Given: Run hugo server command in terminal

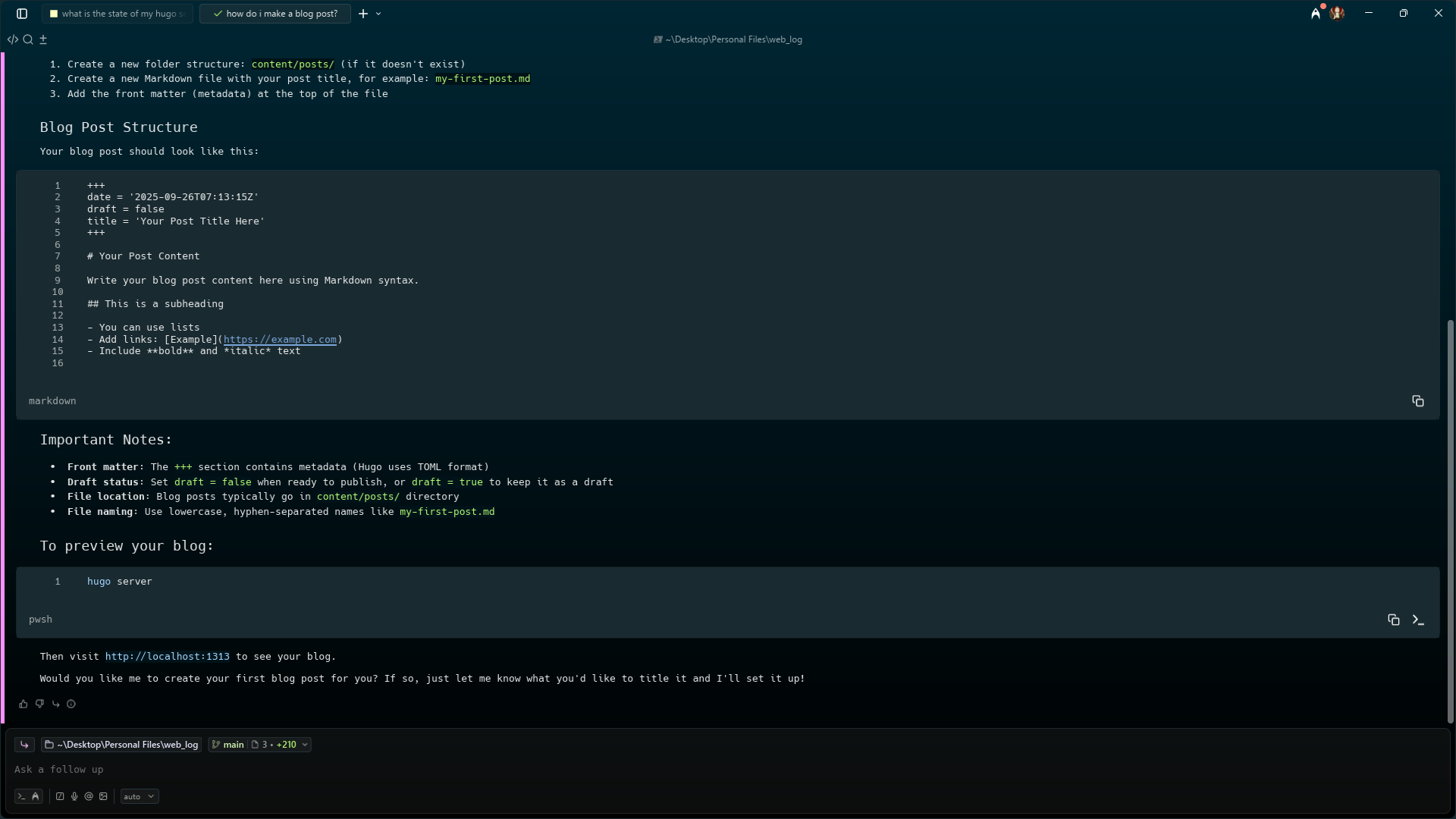Looking at the screenshot, I should coord(1418,620).
